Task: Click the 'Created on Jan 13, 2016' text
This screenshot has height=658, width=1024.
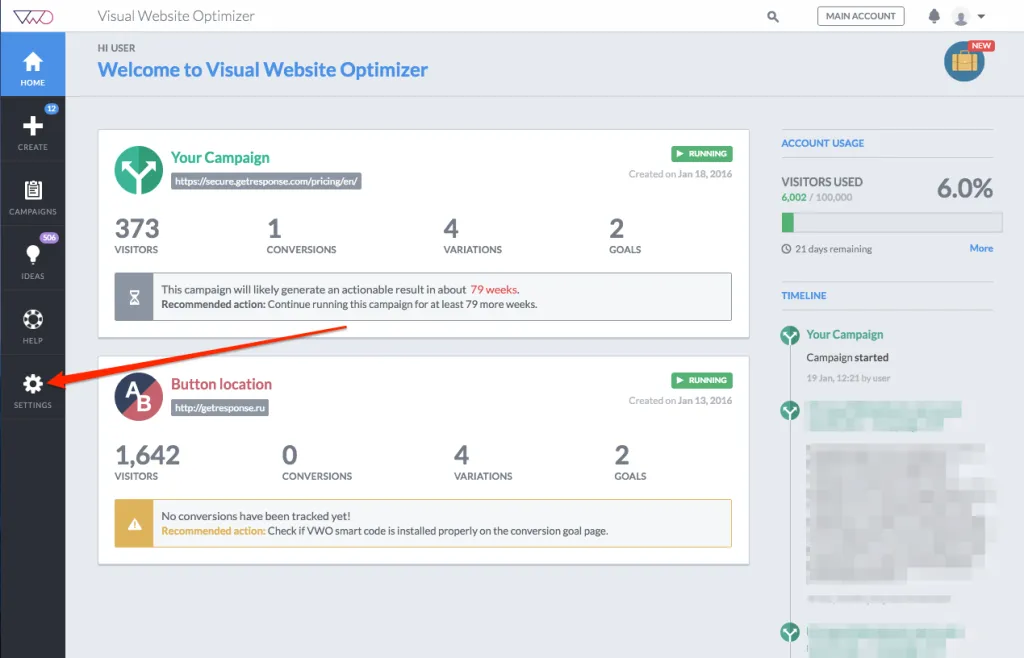Action: click(x=680, y=400)
